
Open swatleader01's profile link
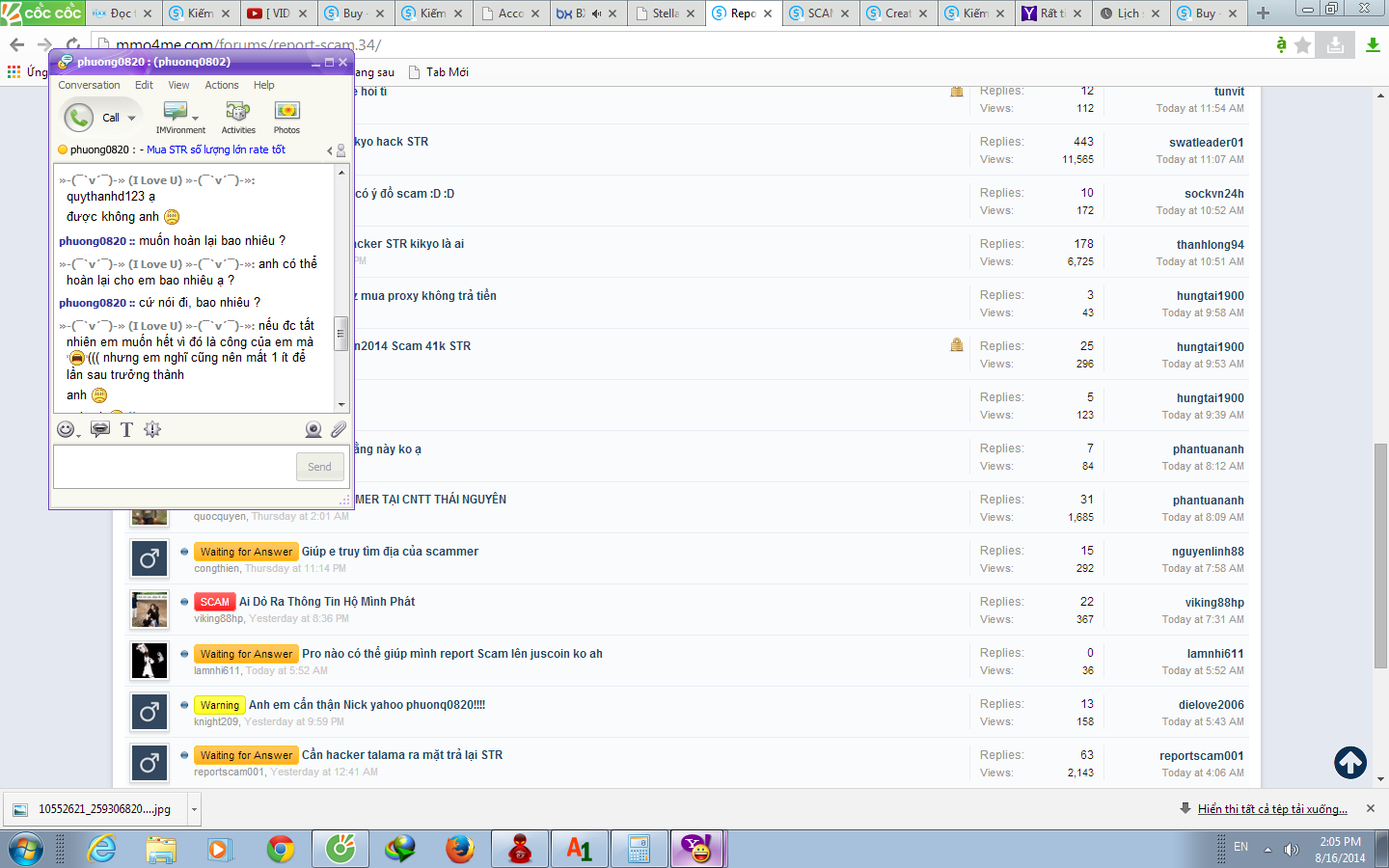1207,143
